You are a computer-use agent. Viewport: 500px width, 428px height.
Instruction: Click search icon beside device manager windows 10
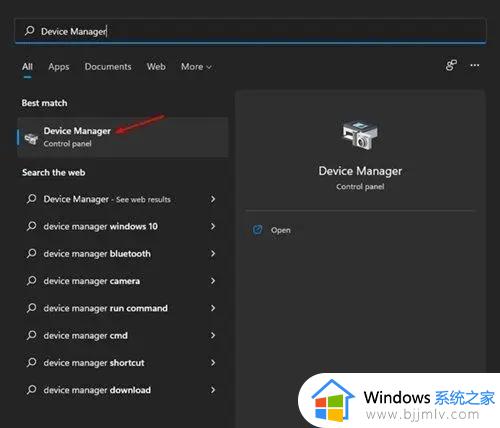[31, 226]
